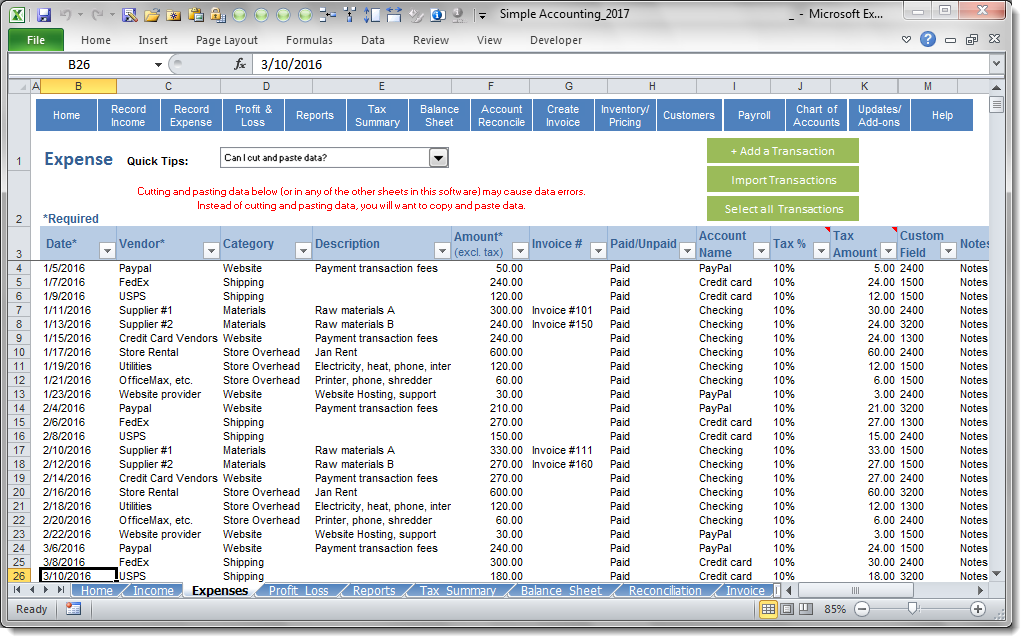Select cell with Invoice #101
Viewport: 1027px width, 643px height.
[567, 310]
